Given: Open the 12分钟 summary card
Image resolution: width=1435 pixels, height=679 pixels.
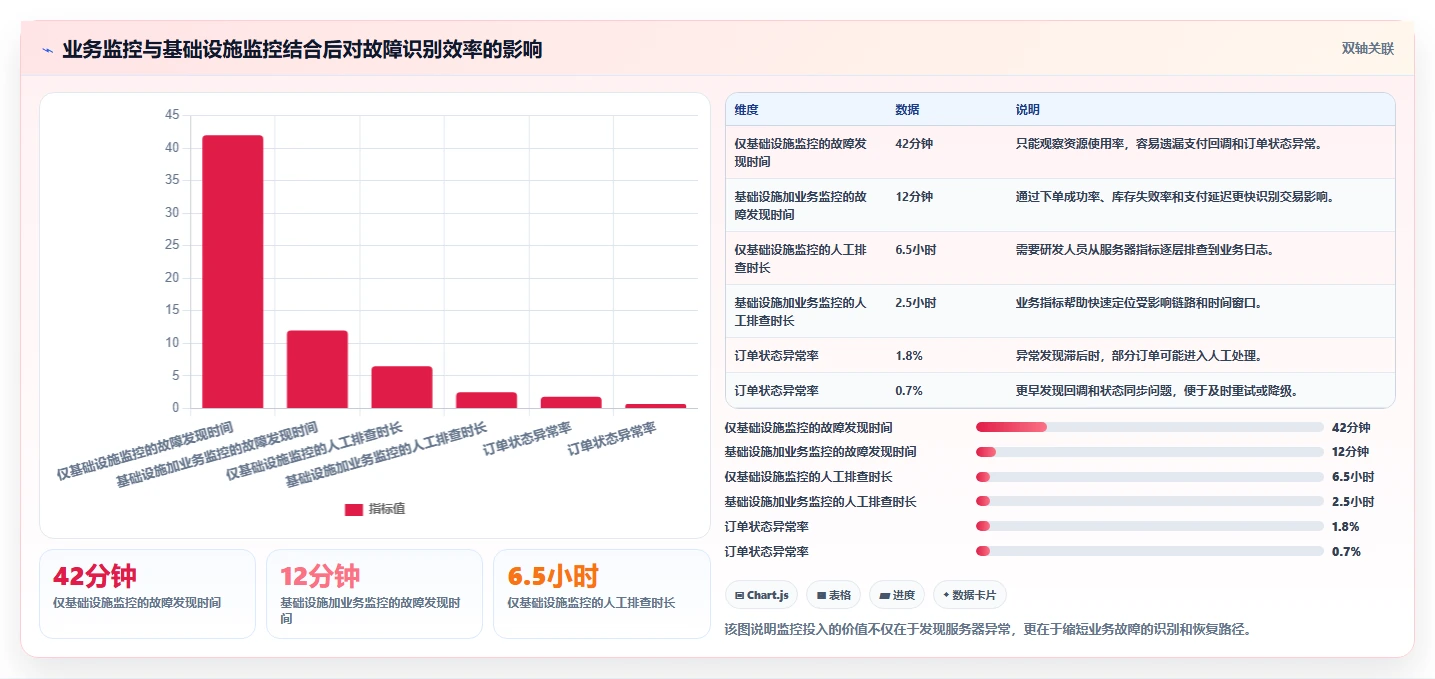Looking at the screenshot, I should tap(374, 594).
